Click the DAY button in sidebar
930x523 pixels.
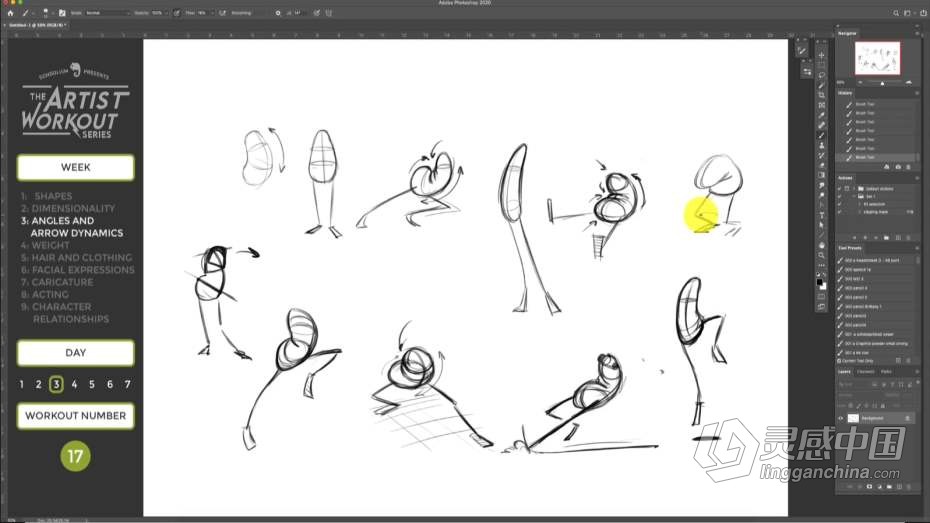click(x=76, y=353)
